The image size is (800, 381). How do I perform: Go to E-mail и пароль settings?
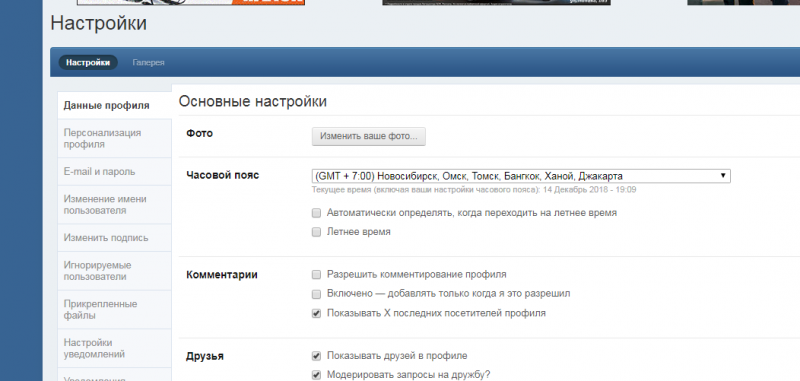(114, 171)
